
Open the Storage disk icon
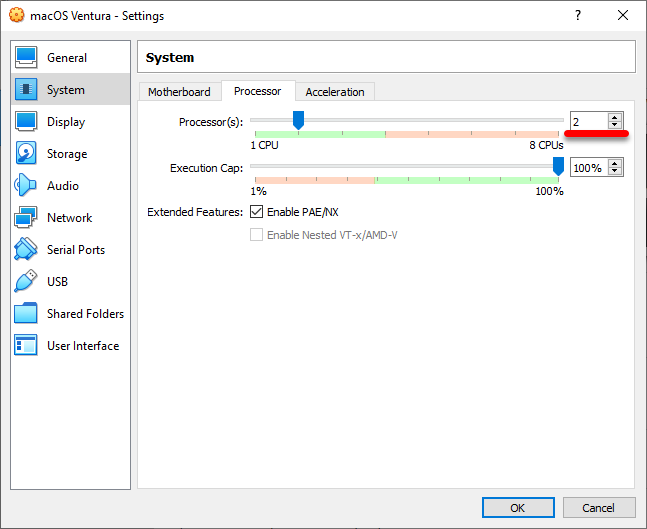click(x=26, y=153)
